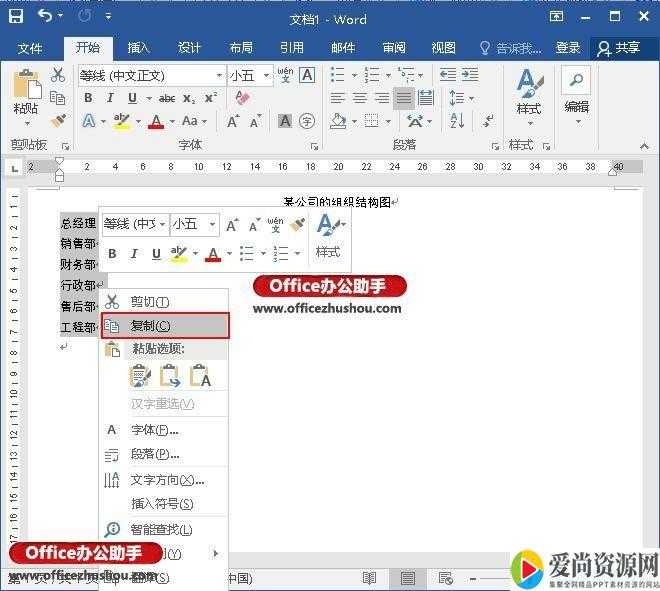This screenshot has width=660, height=591.
Task: Apply distributed alignment icon
Action: 426,98
